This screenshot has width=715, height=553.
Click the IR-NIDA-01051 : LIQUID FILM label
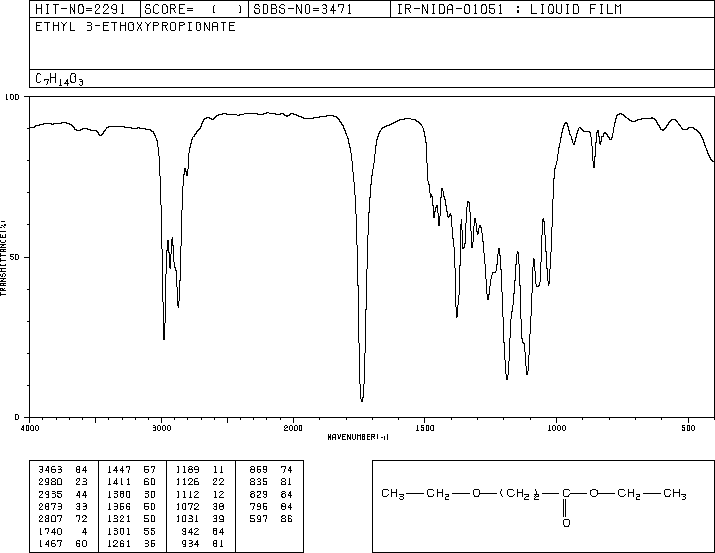509,9
